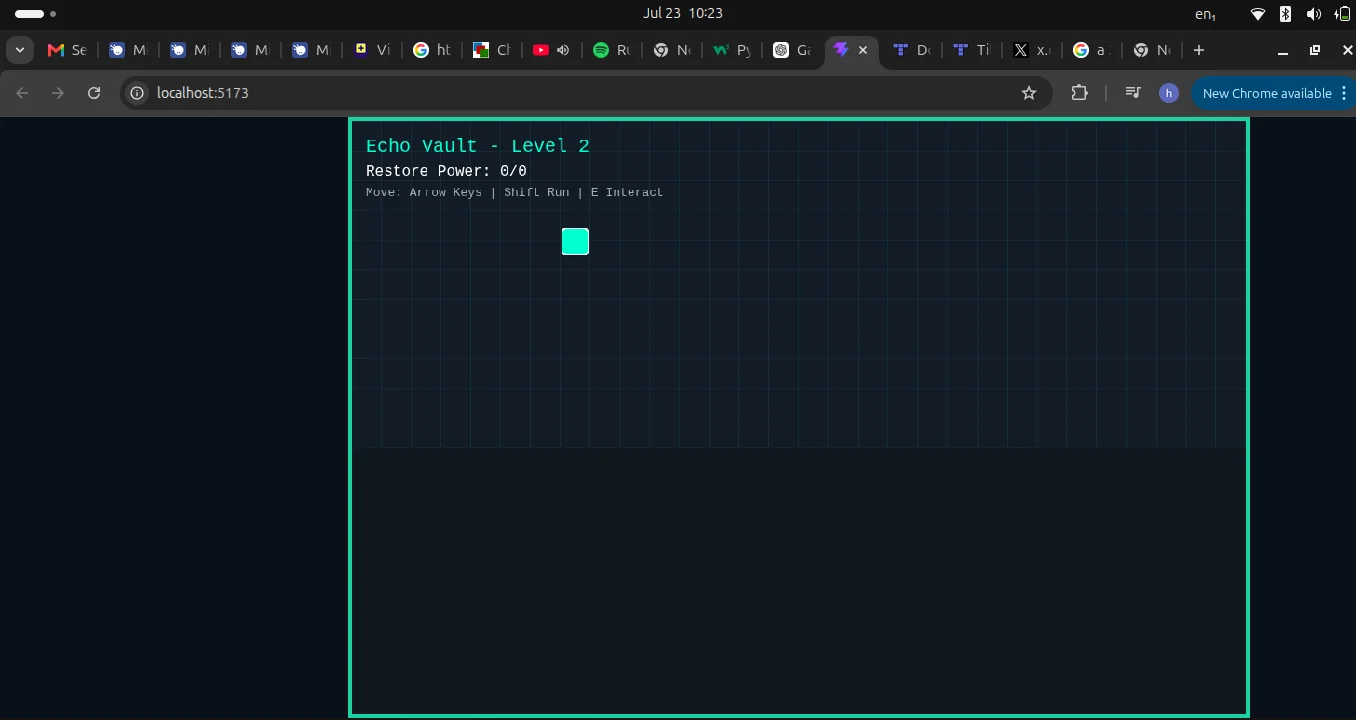Restore down the Chrome window
This screenshot has width=1356, height=720.
pos(1315,50)
